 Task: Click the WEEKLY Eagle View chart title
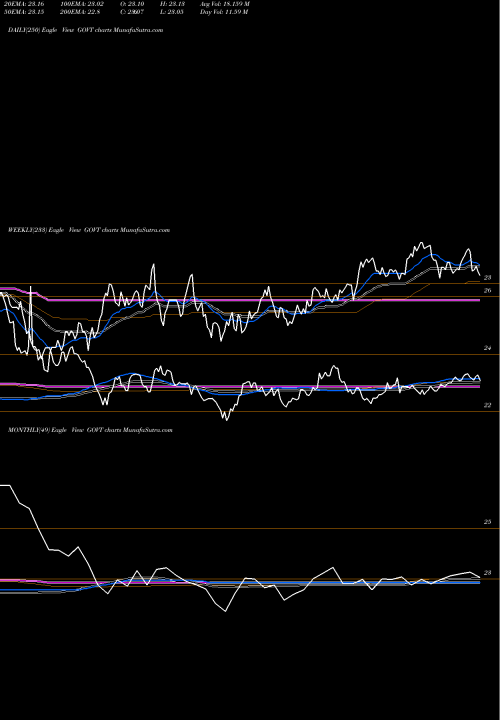pos(89,230)
